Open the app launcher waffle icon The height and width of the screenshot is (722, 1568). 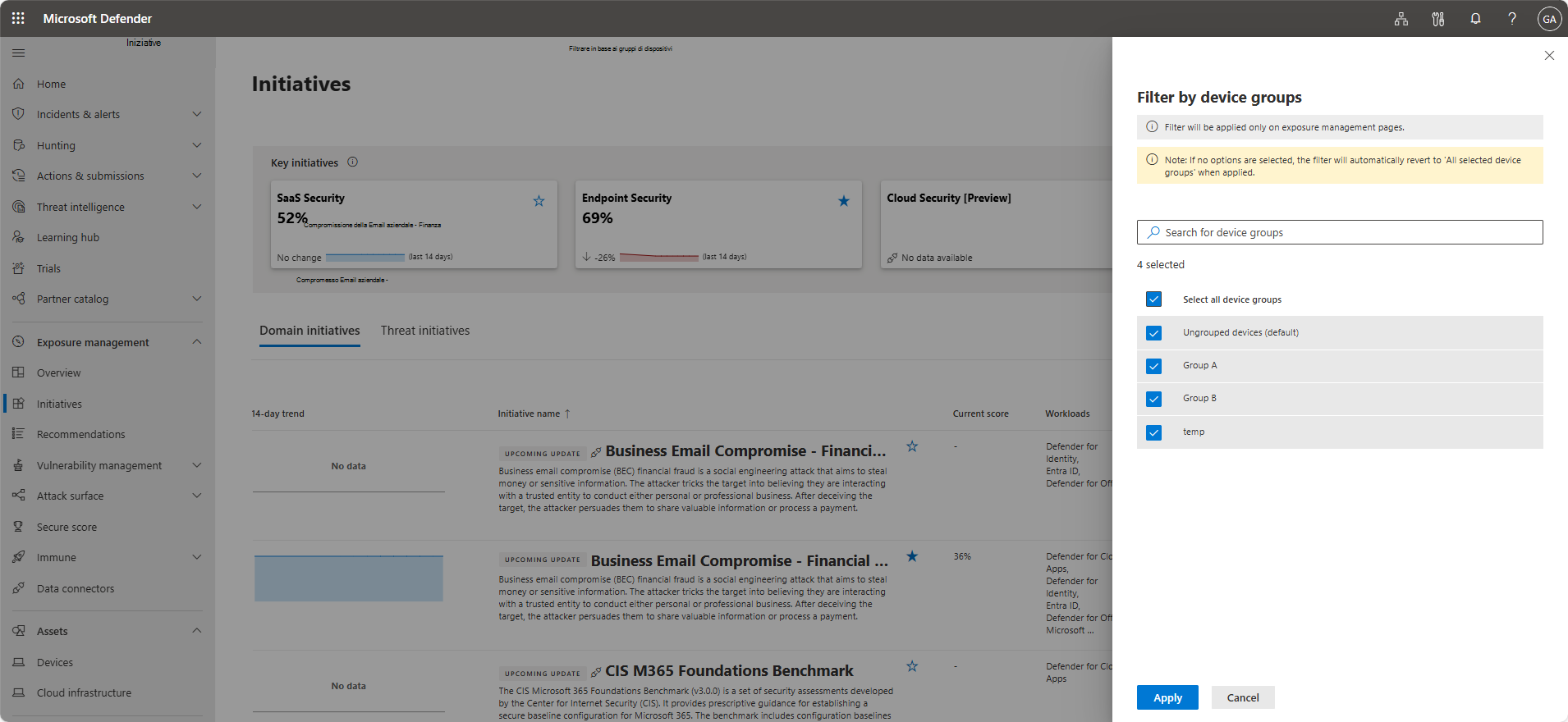pyautogui.click(x=18, y=18)
